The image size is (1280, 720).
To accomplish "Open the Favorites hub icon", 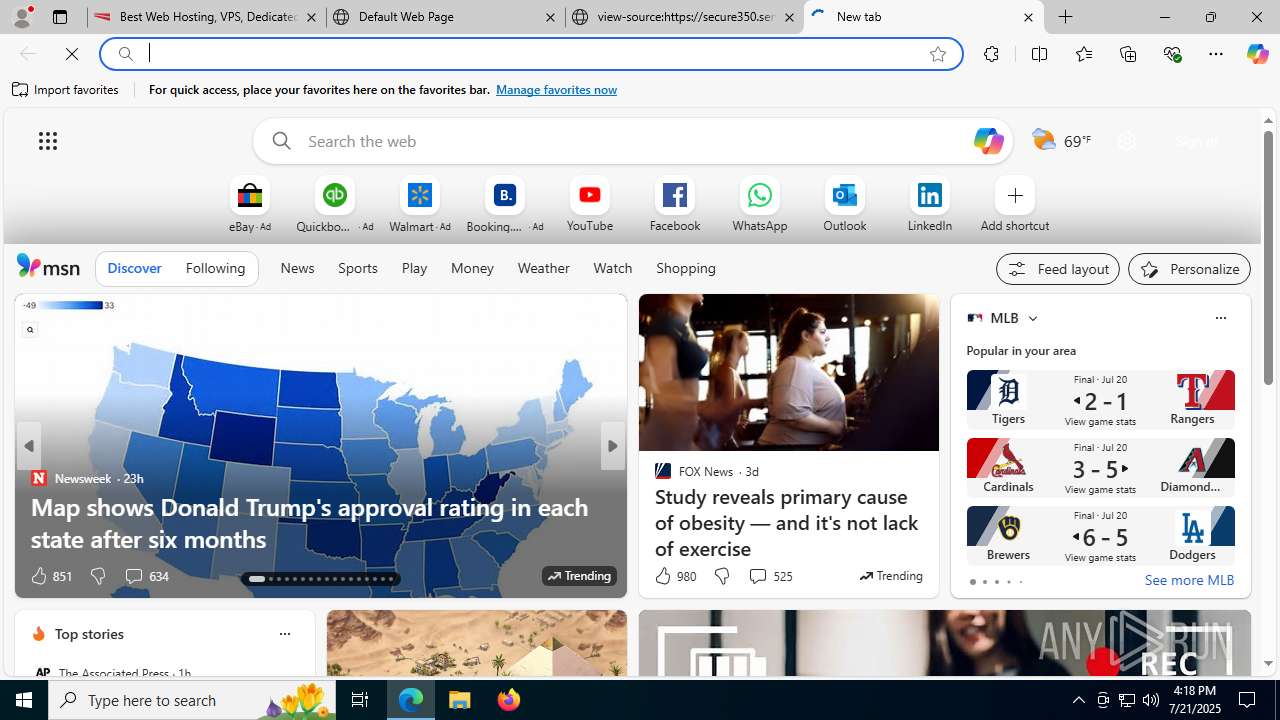I will pos(1083,54).
